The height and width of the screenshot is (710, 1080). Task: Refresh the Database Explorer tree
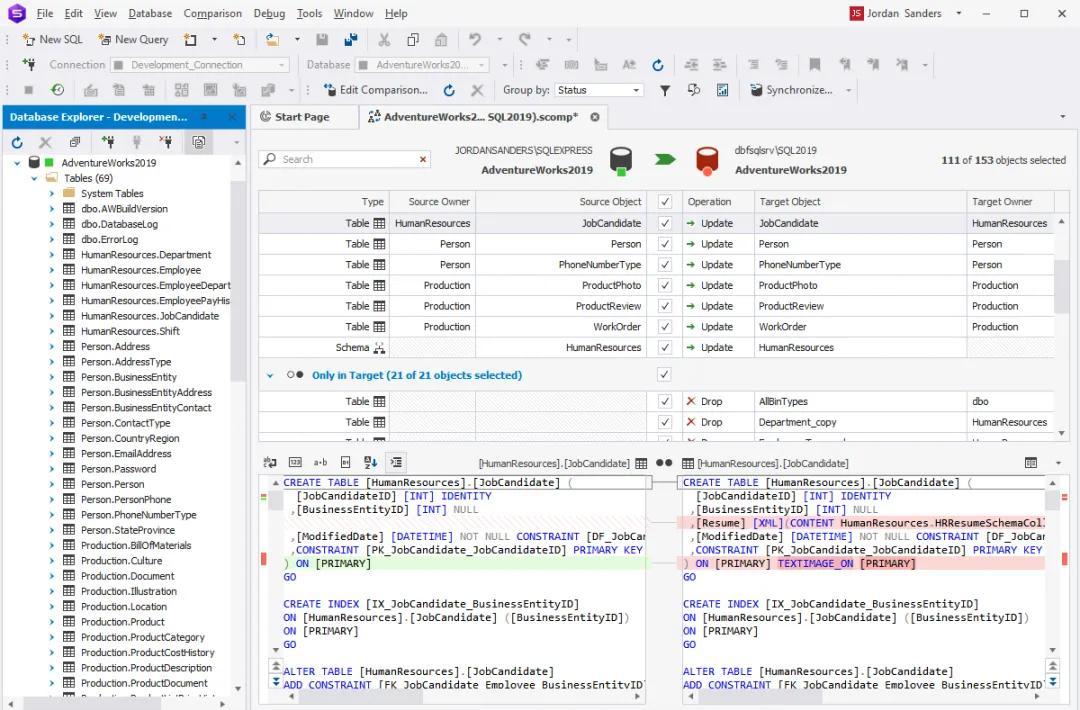pyautogui.click(x=17, y=143)
